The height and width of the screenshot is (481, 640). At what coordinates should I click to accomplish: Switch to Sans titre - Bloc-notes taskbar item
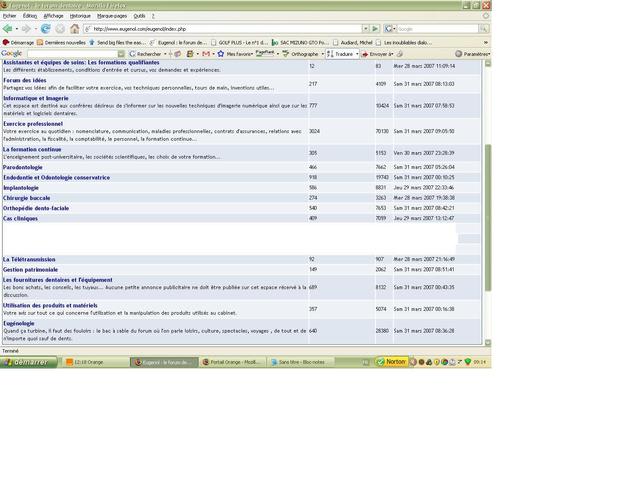coord(301,362)
